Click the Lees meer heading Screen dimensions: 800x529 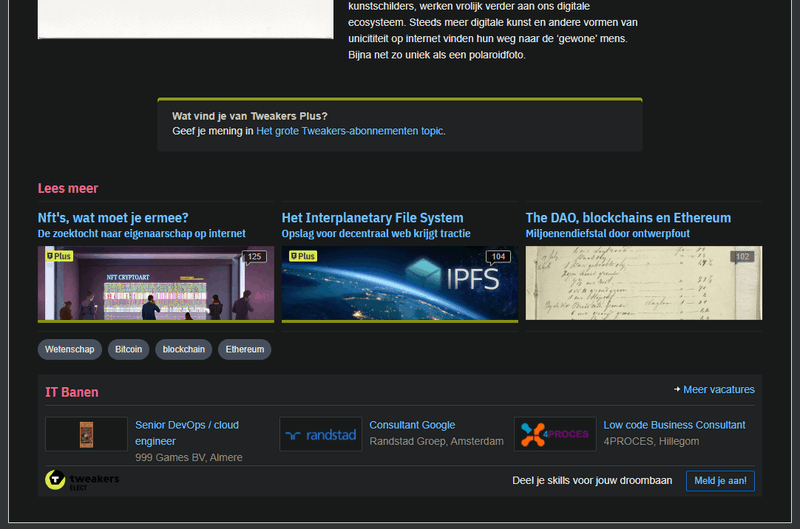[68, 188]
